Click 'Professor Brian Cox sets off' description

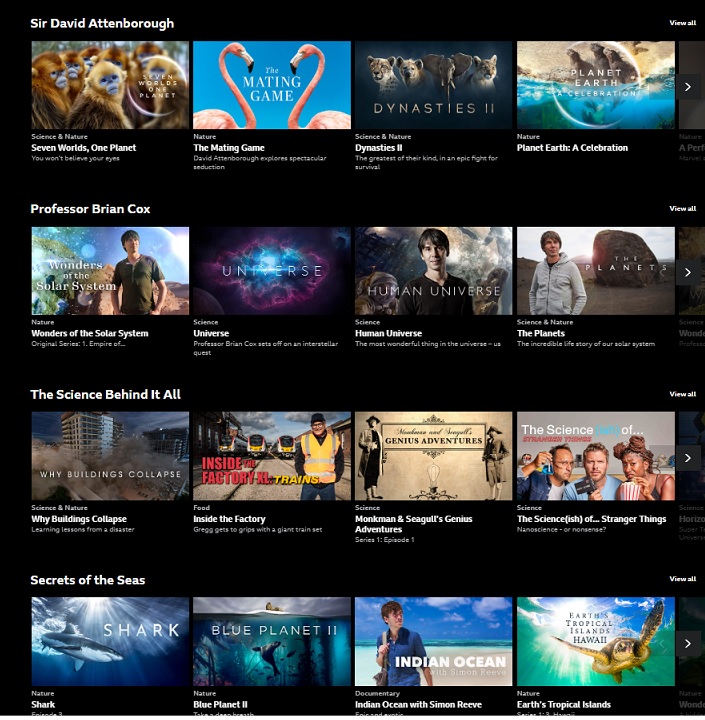click(x=265, y=348)
